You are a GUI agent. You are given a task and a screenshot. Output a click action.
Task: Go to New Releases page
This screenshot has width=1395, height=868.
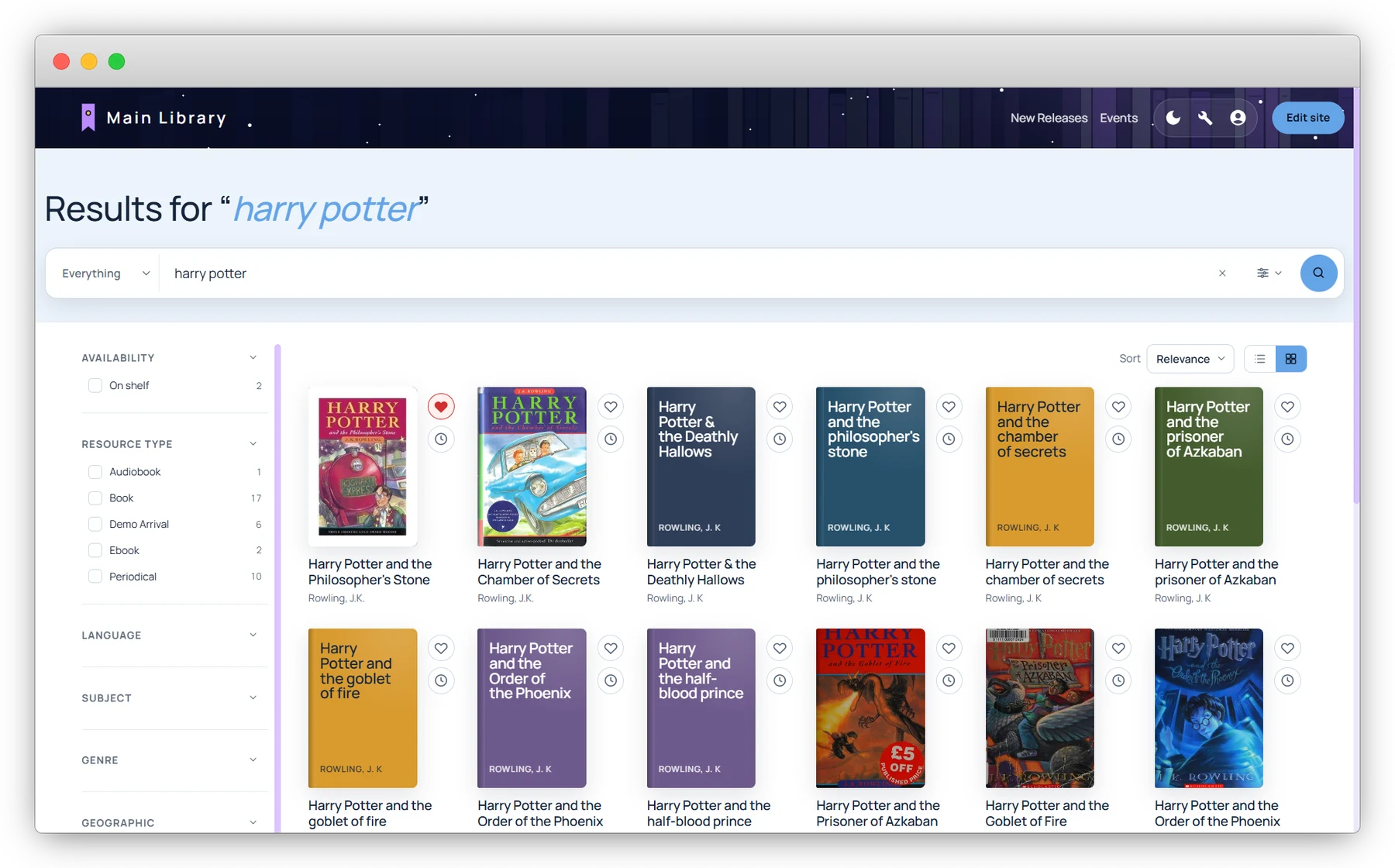click(1049, 118)
